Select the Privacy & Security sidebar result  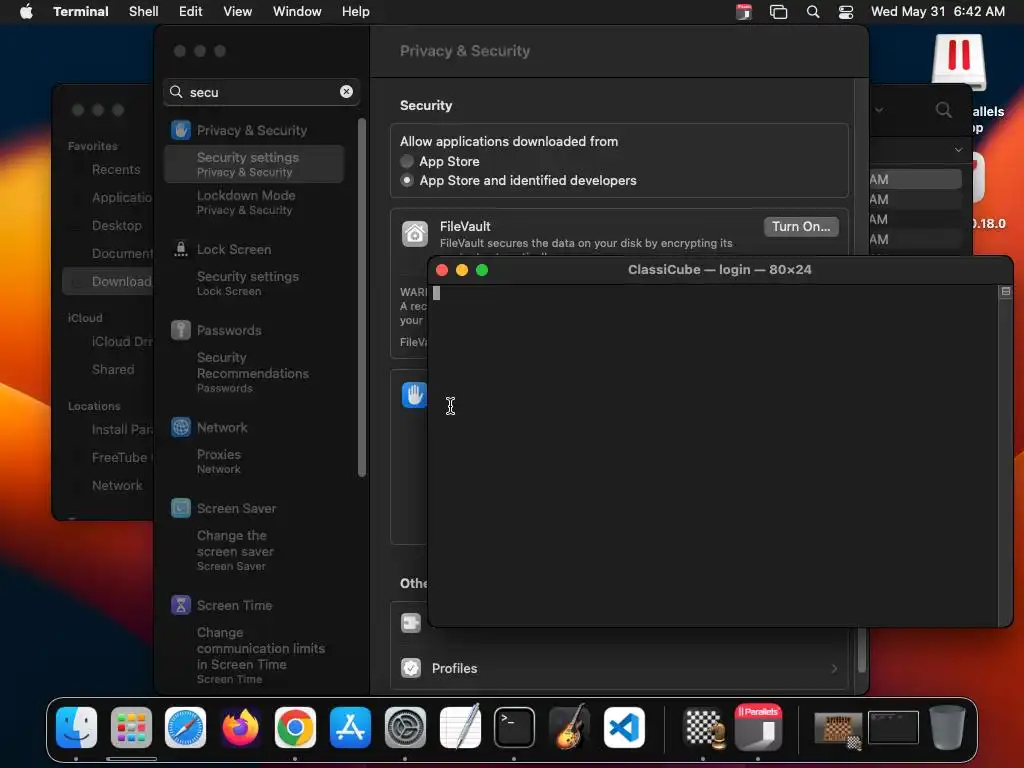pyautogui.click(x=253, y=130)
